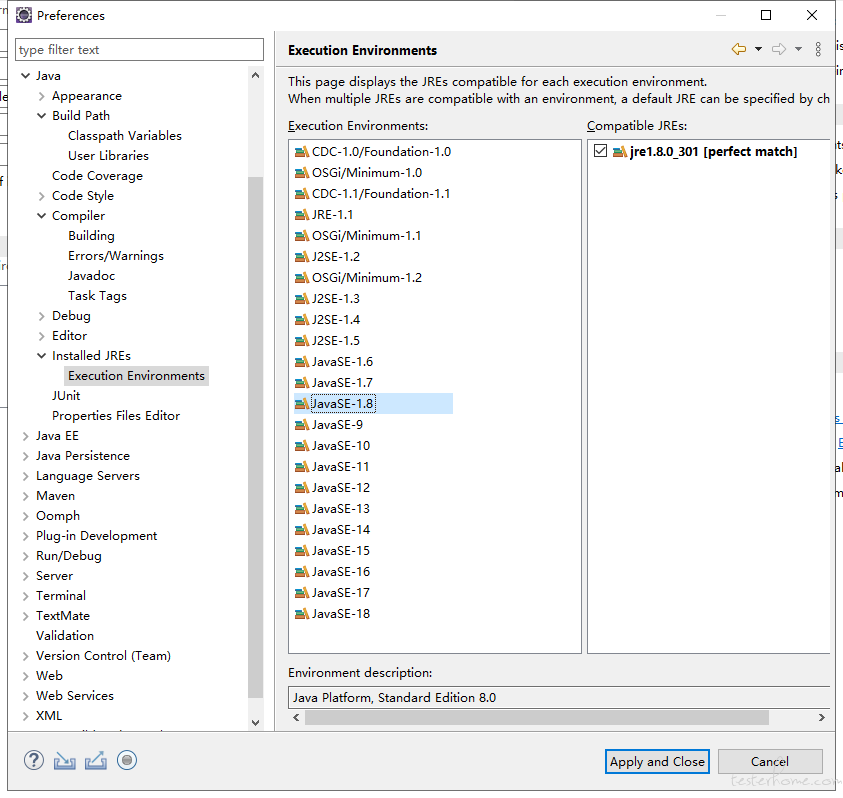The height and width of the screenshot is (798, 843).
Task: Click the Help question mark icon
Action: pos(34,760)
